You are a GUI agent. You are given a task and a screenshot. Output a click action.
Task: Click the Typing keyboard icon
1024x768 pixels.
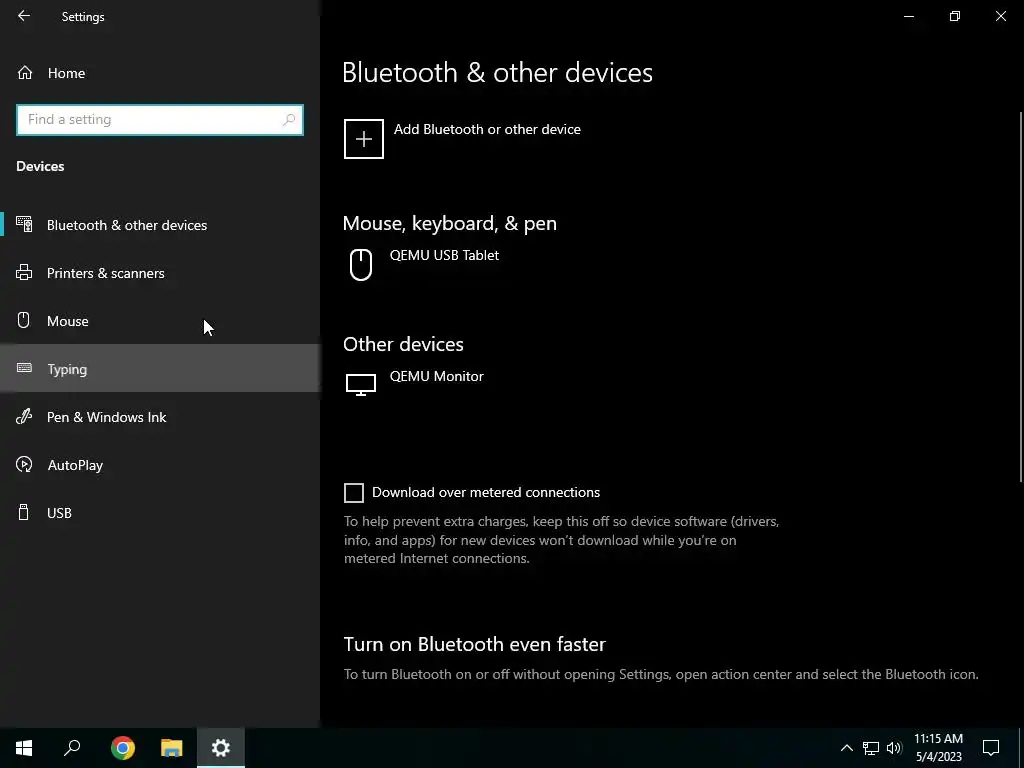[24, 368]
